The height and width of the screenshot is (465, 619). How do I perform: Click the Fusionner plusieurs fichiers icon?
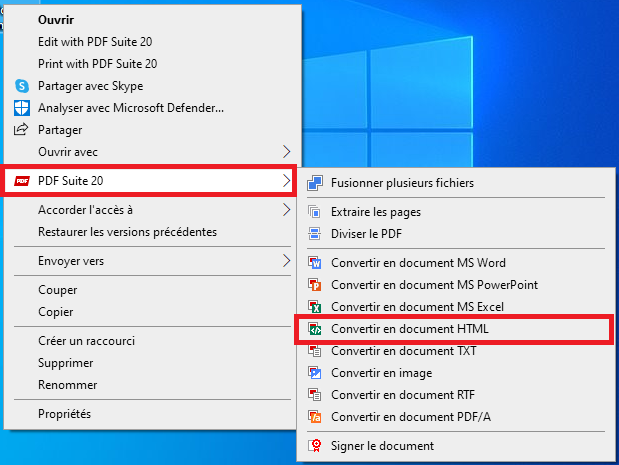tap(315, 183)
